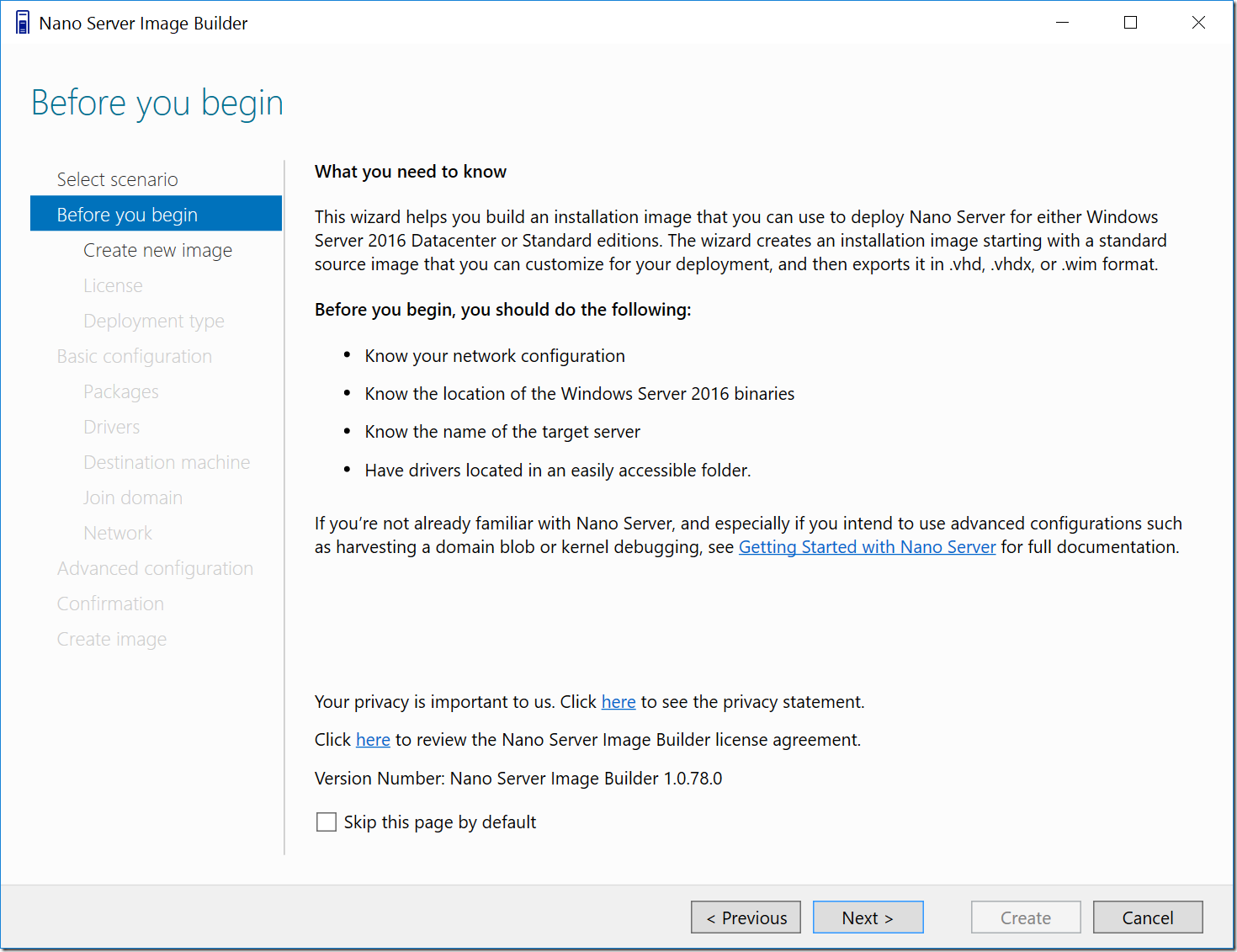
Task: Open the Getting Started with Nano Server link
Action: point(867,547)
